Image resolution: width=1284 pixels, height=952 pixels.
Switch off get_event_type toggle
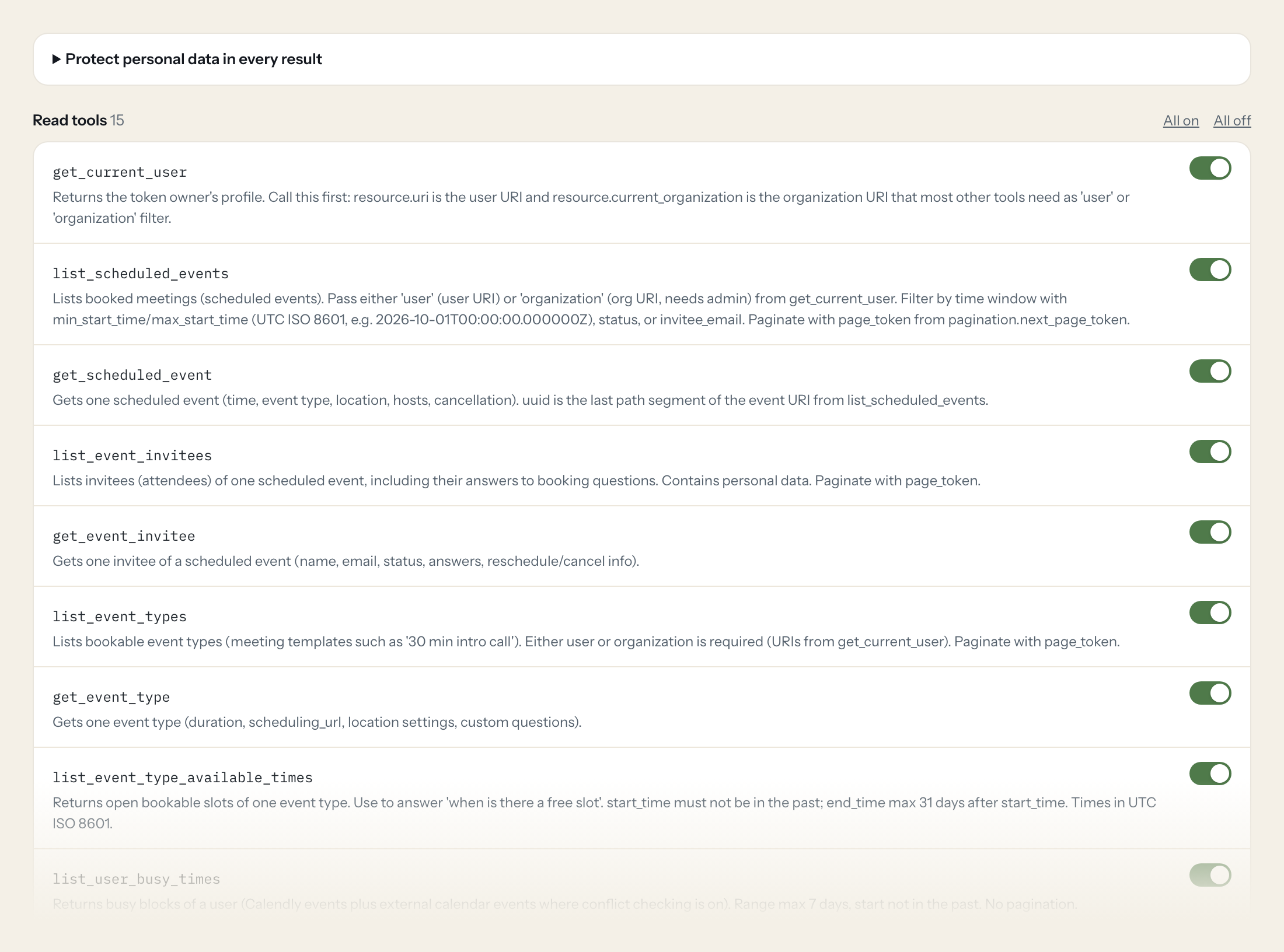coord(1210,693)
